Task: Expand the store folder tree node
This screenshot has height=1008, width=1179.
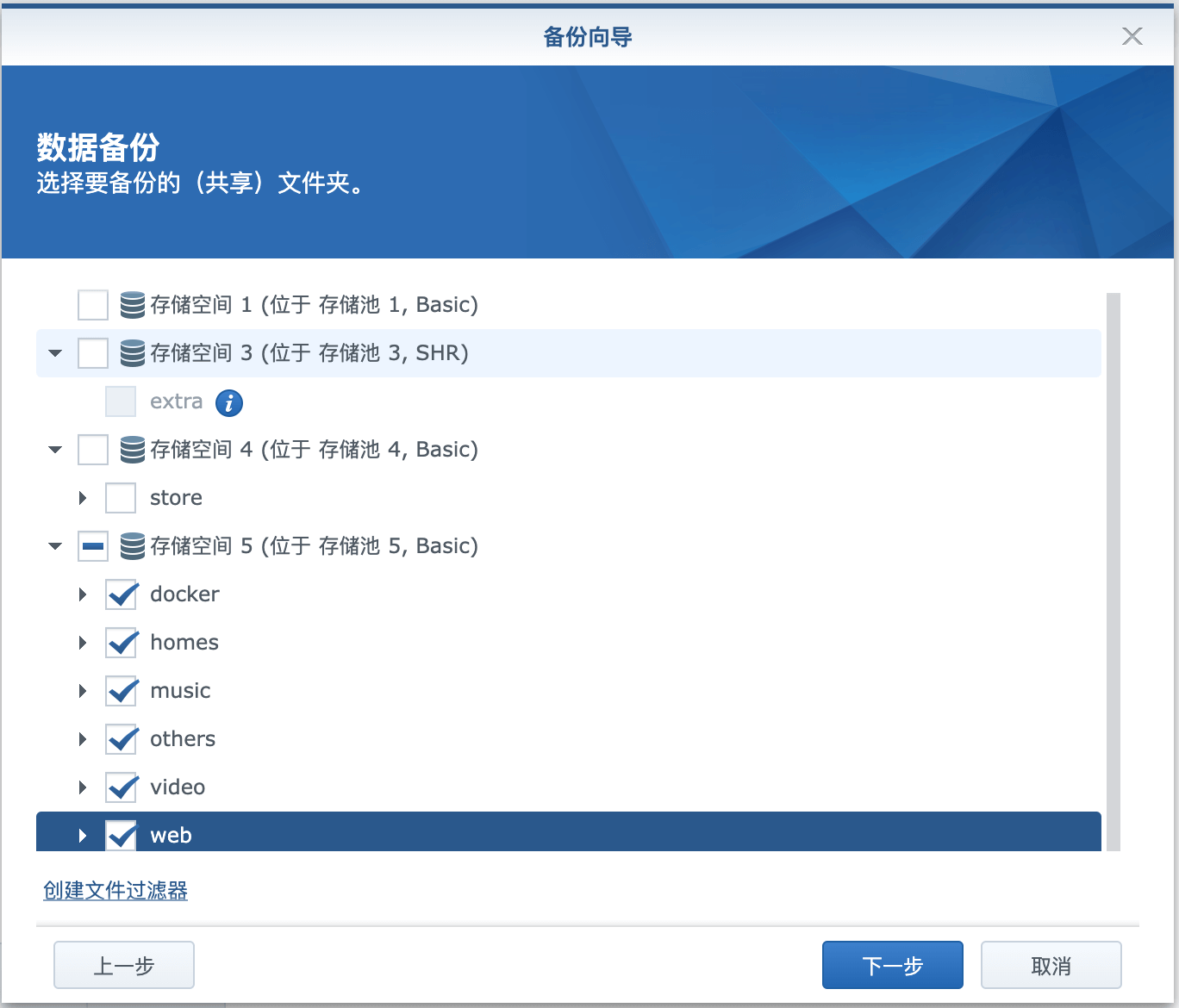Action: click(x=83, y=498)
